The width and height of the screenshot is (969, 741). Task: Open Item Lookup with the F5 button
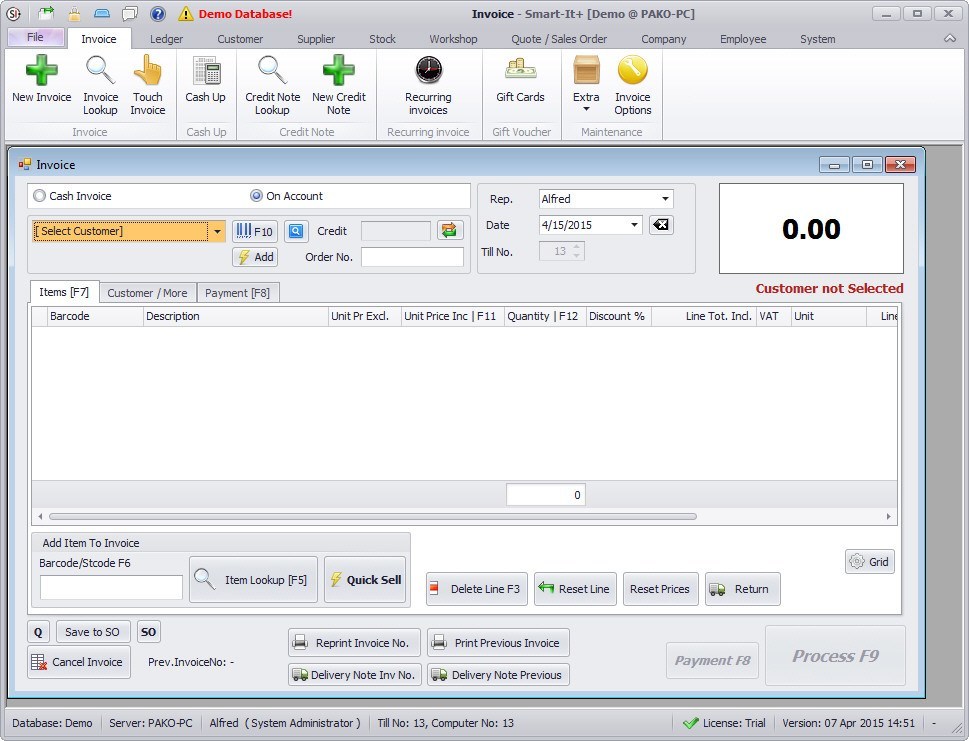click(252, 579)
